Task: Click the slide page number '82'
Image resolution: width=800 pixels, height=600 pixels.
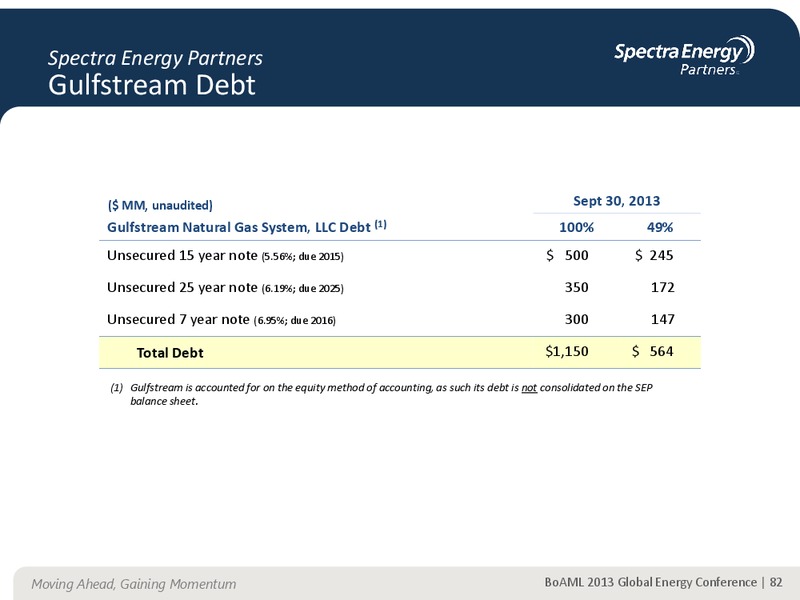Action: click(x=776, y=582)
